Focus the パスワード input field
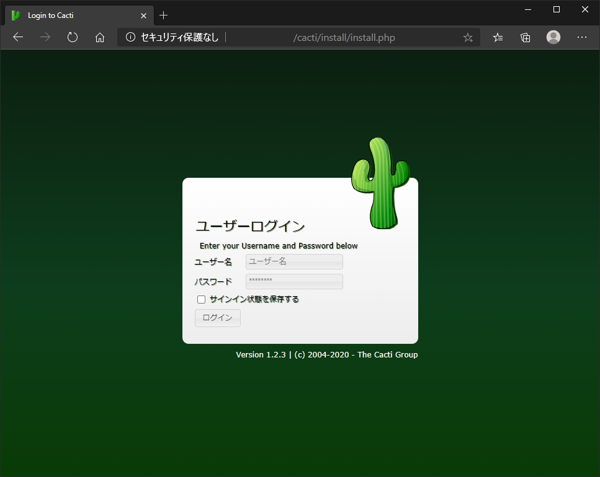 pyautogui.click(x=294, y=281)
